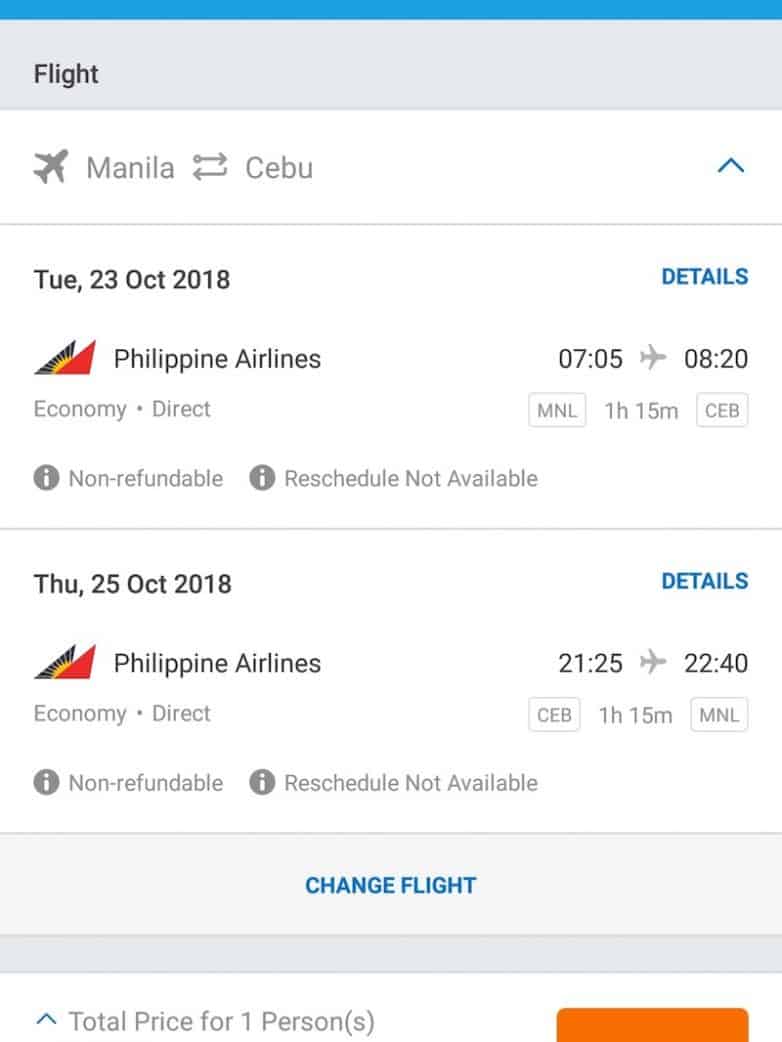Open DETAILS for the 23 Oct flight
This screenshot has height=1042, width=782.
(704, 277)
